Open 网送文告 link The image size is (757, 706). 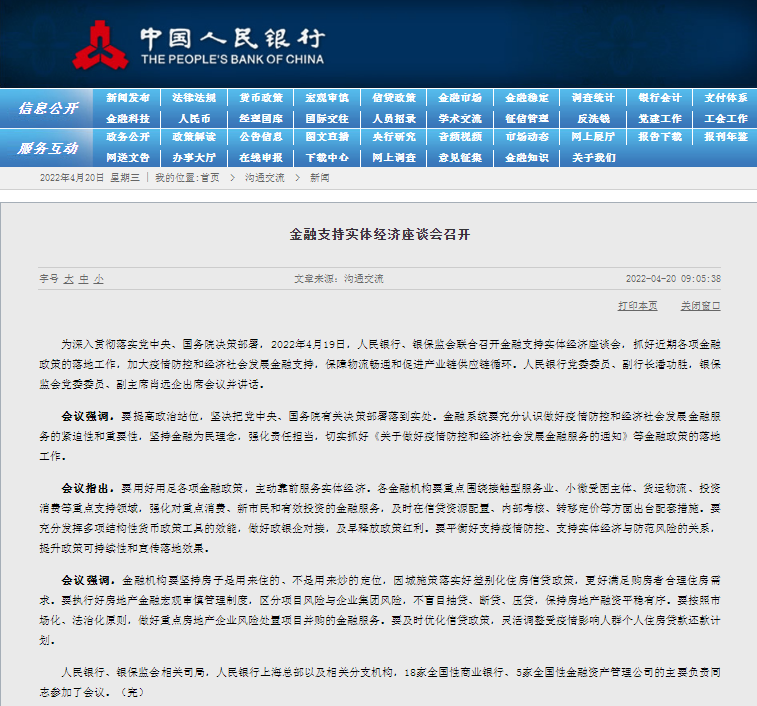pyautogui.click(x=128, y=158)
